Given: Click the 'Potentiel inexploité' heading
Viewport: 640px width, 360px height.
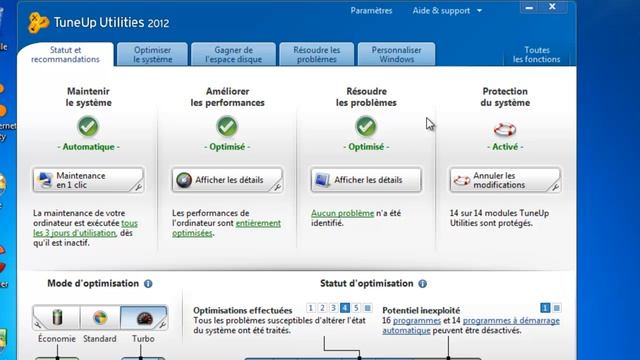Looking at the screenshot, I should pos(421,311).
